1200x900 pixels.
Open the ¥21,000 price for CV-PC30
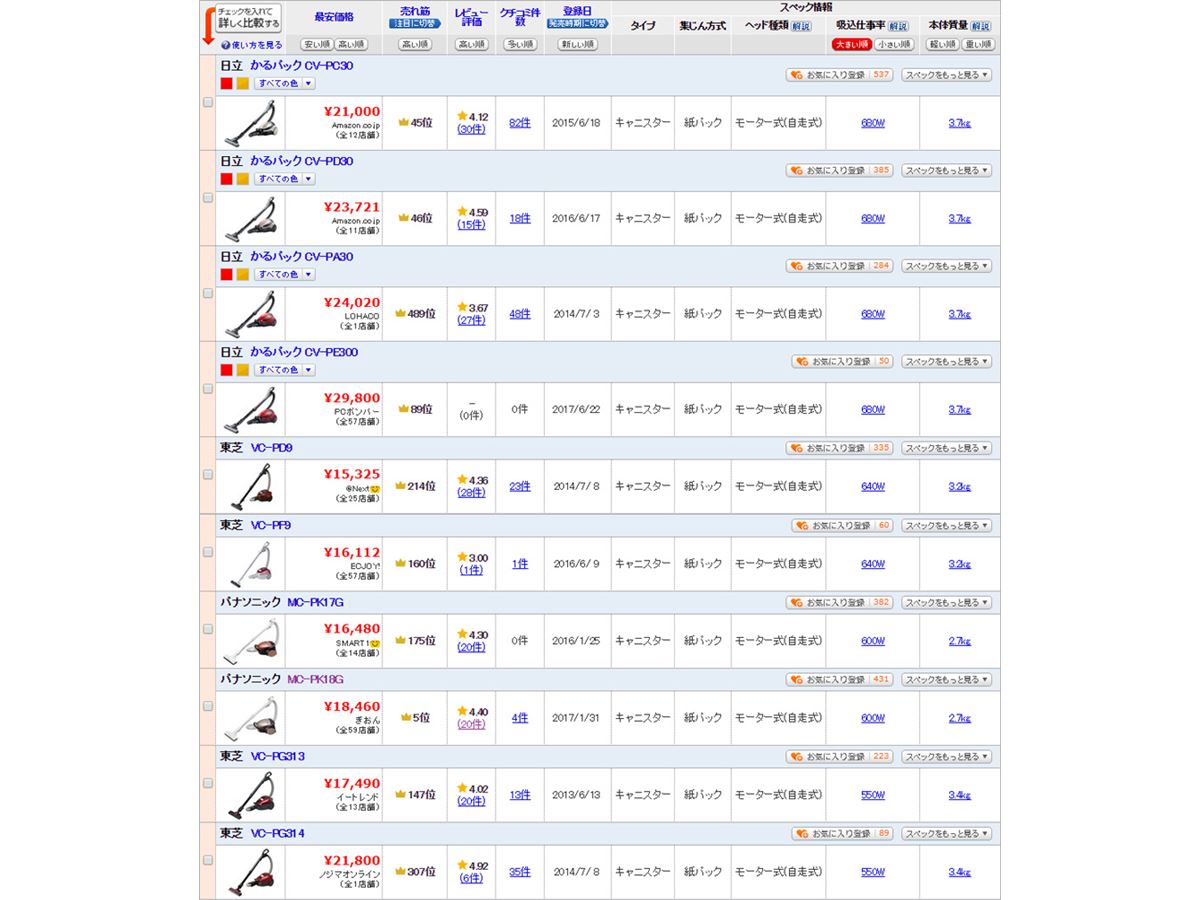tap(352, 112)
